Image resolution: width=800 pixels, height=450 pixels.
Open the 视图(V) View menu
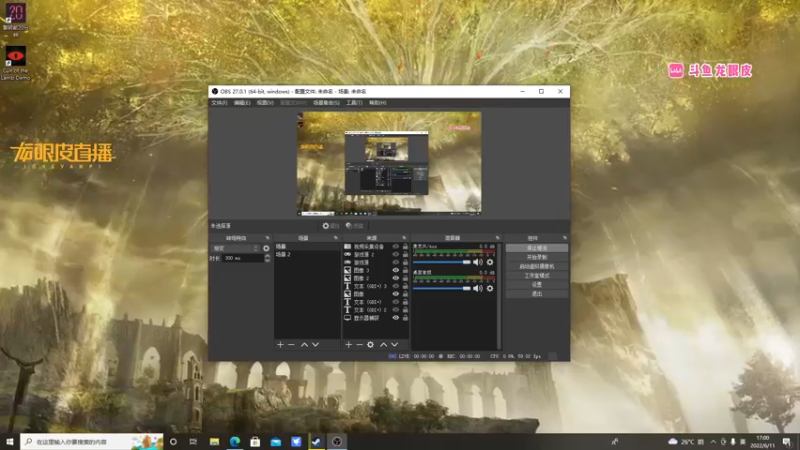[x=265, y=103]
